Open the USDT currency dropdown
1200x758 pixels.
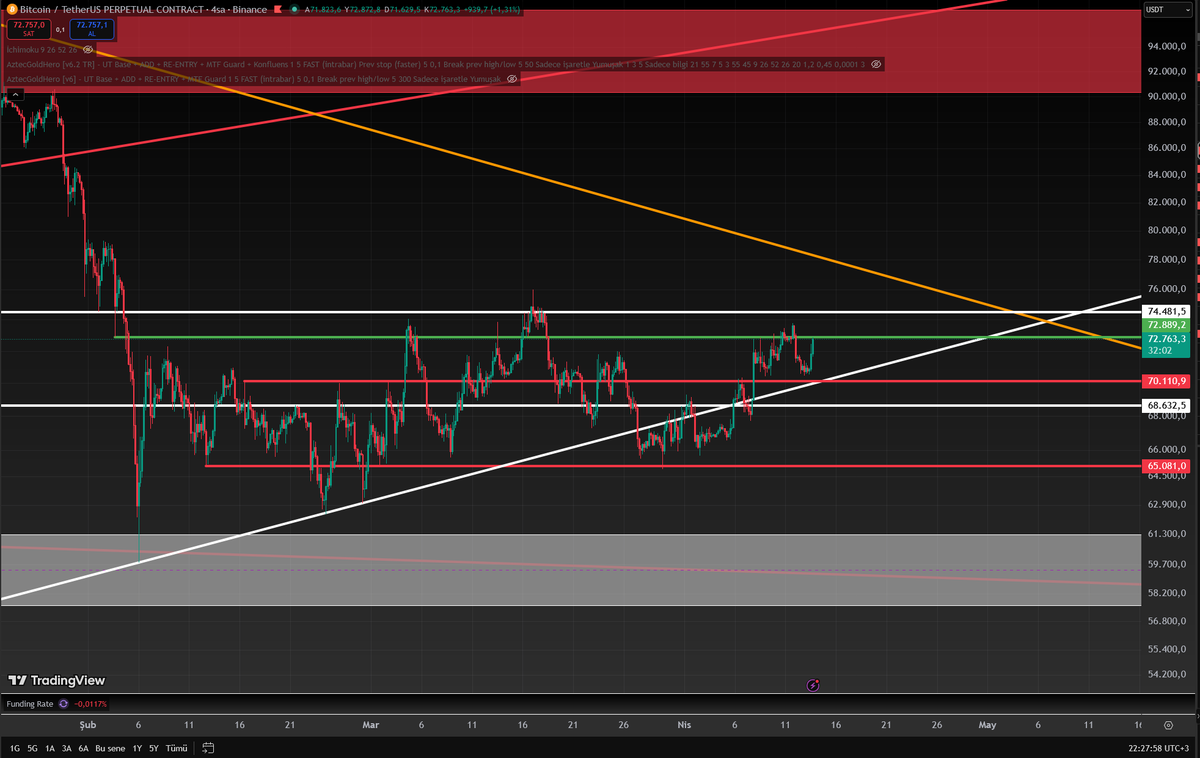pos(1156,10)
